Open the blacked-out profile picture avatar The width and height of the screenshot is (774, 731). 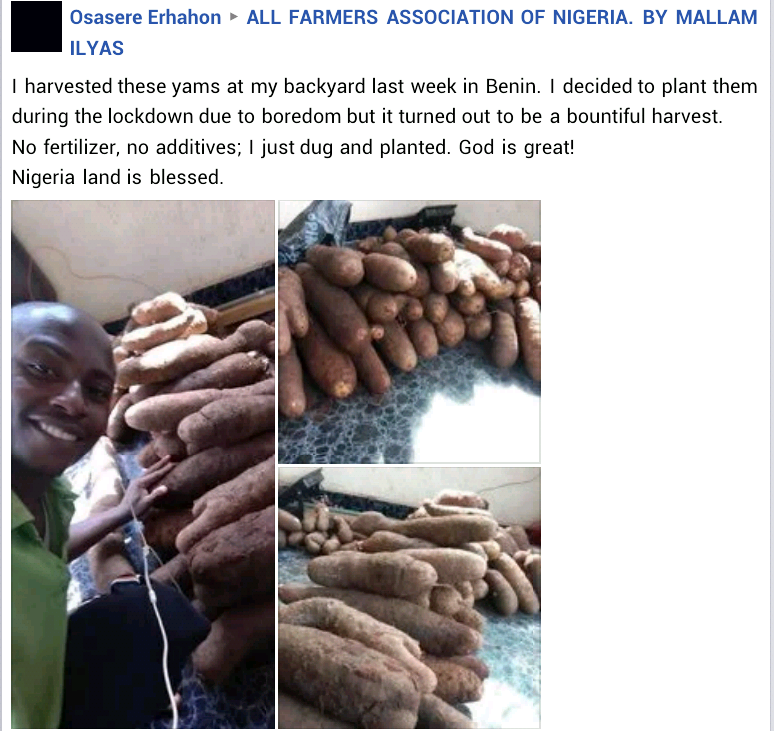(x=36, y=27)
